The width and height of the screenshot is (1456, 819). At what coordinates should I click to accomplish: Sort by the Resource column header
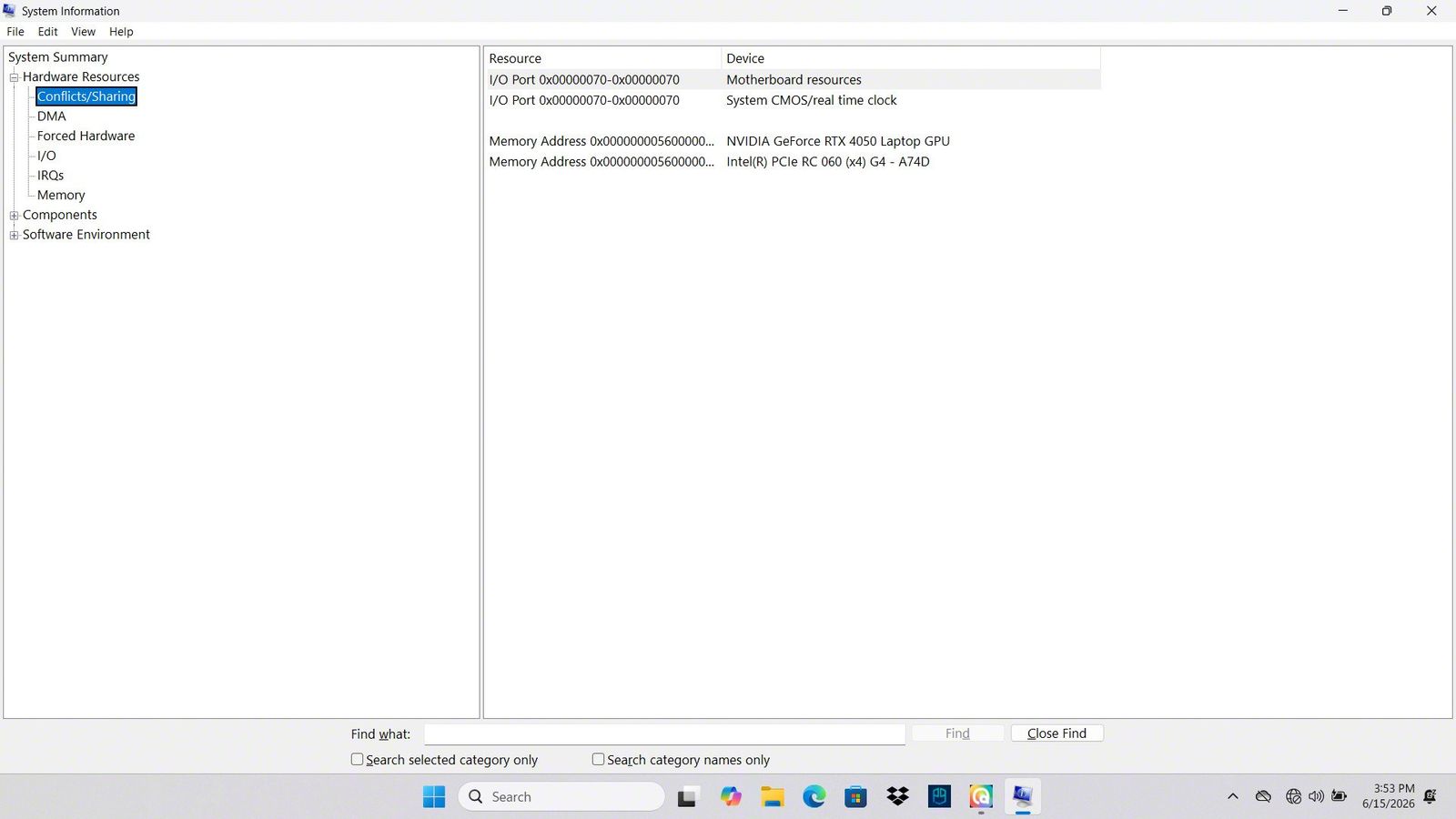click(x=603, y=58)
